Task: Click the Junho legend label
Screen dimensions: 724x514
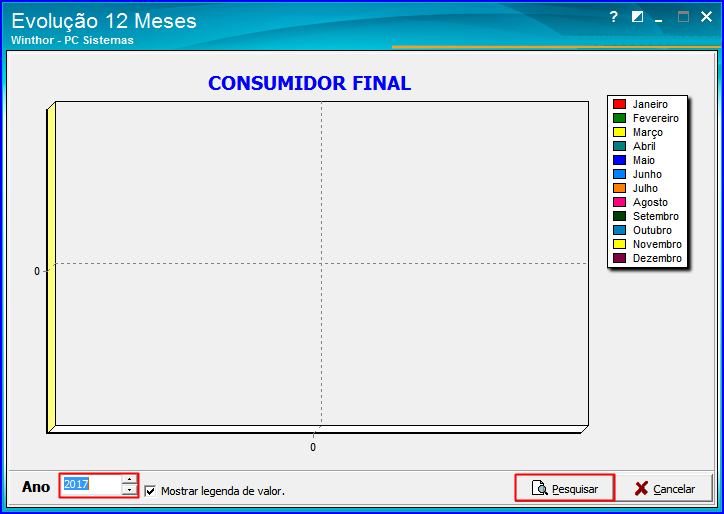Action: [647, 174]
